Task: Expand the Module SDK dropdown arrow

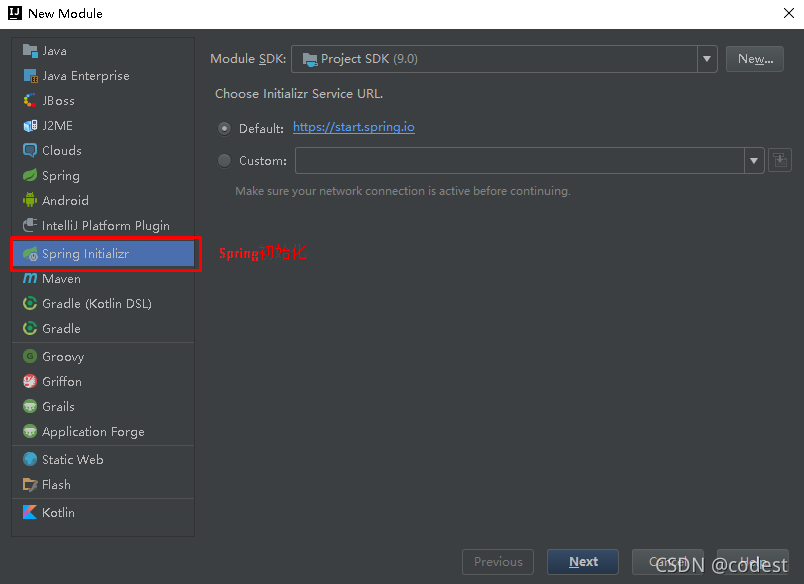Action: tap(707, 59)
